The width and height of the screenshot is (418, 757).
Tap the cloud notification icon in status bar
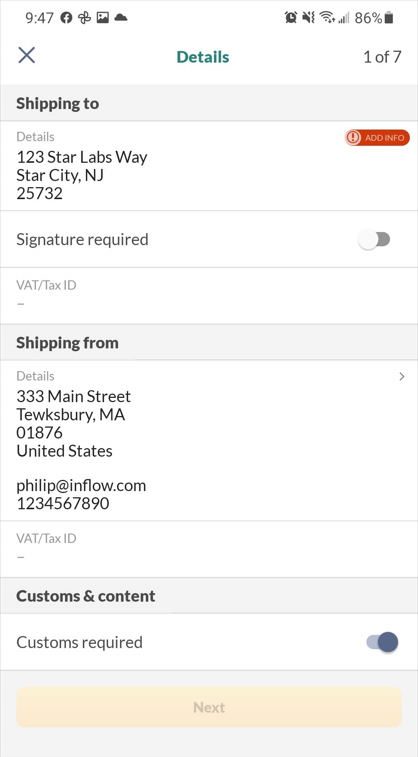pos(121,18)
